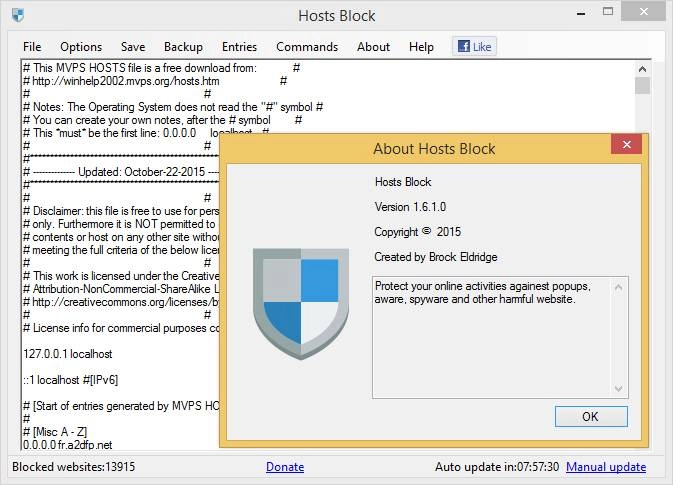This screenshot has width=673, height=485.
Task: Click the 'Notes: The Operating System' line
Action: tap(173, 107)
